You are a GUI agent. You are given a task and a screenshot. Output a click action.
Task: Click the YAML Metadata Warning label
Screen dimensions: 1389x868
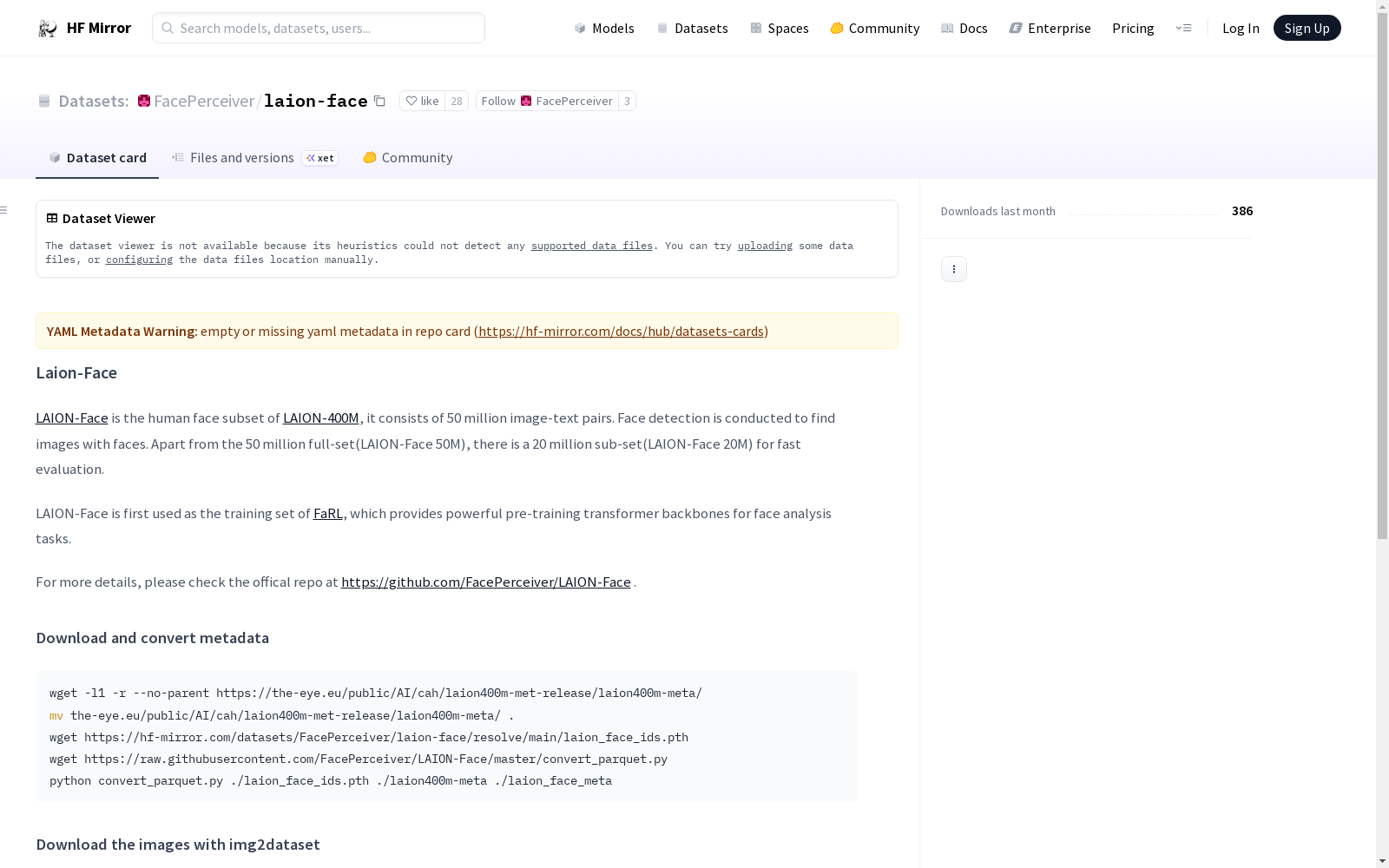[x=121, y=331]
